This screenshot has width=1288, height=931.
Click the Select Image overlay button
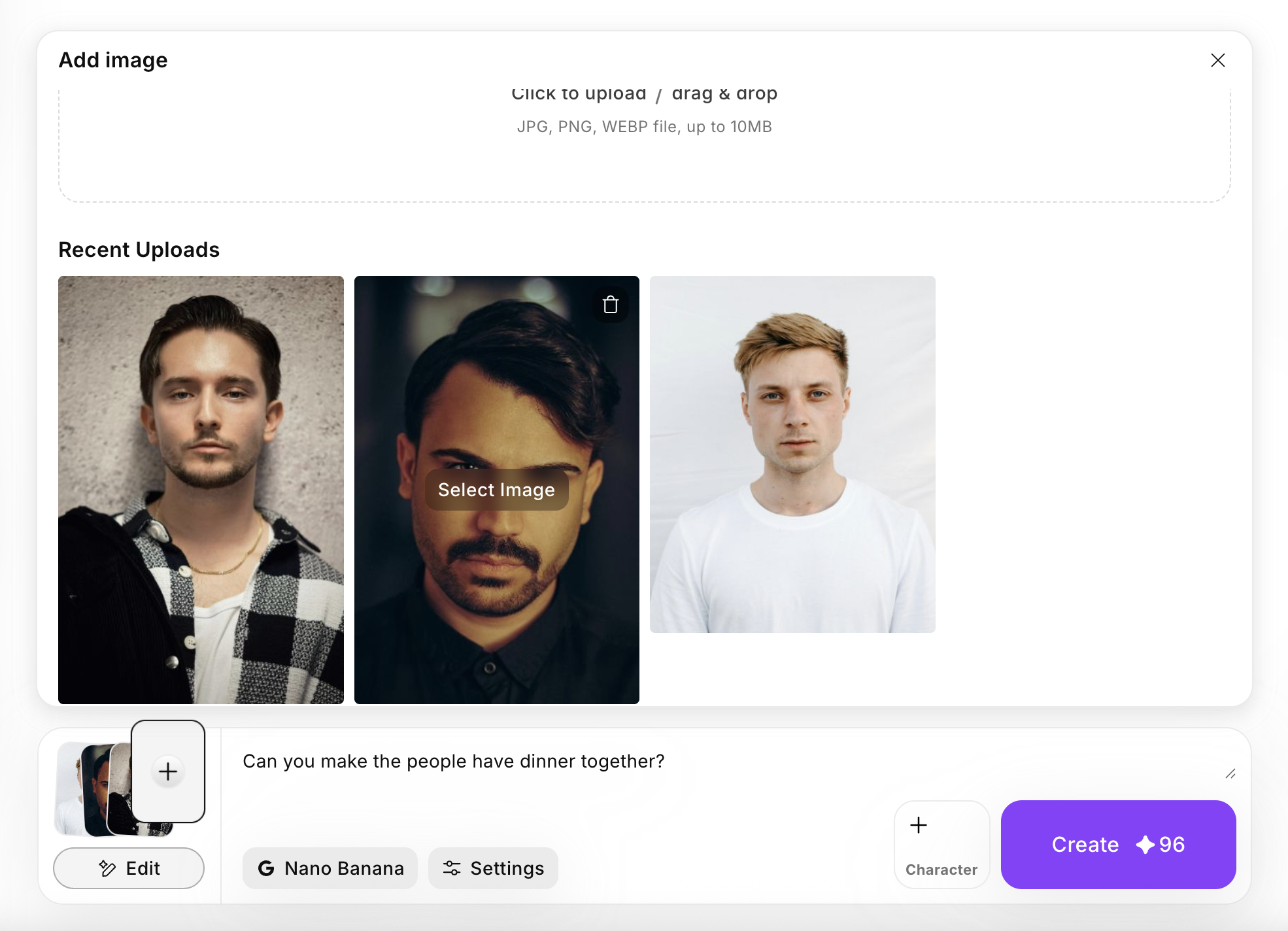(496, 490)
